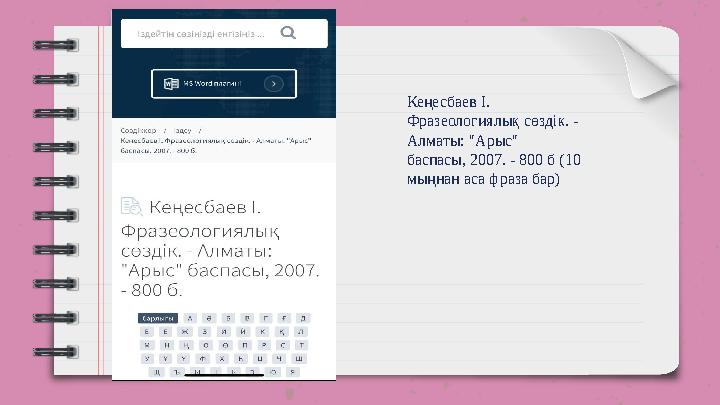This screenshot has width=720, height=405.
Task: Click the MS Word logo icon
Action: (x=171, y=84)
